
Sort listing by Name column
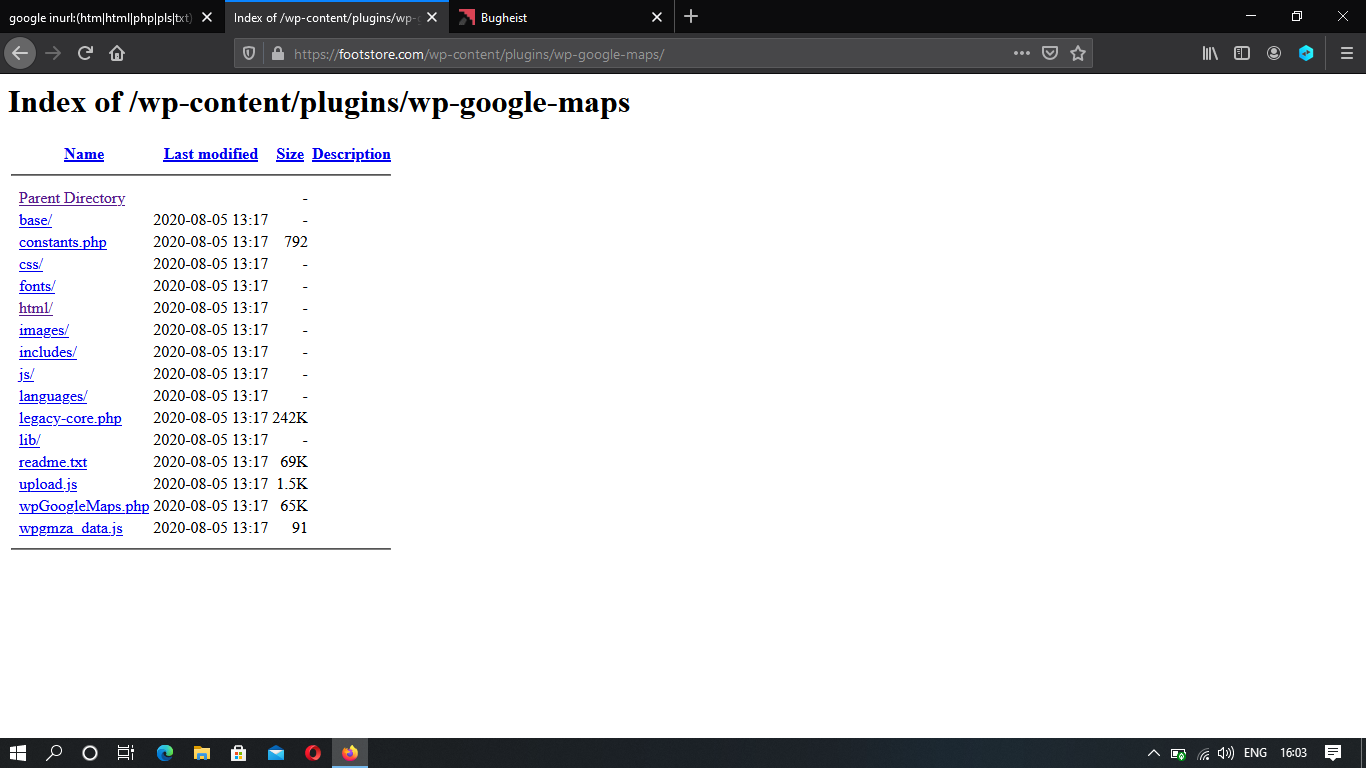point(84,154)
